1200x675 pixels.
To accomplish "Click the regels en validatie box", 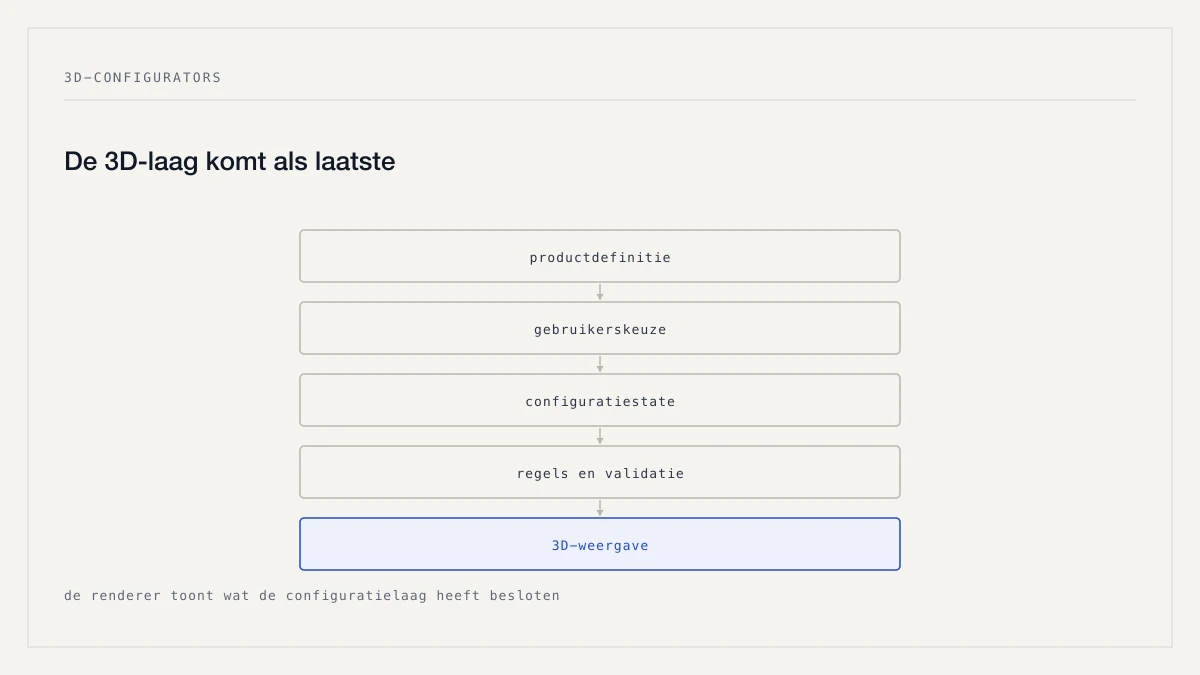I will (x=600, y=472).
